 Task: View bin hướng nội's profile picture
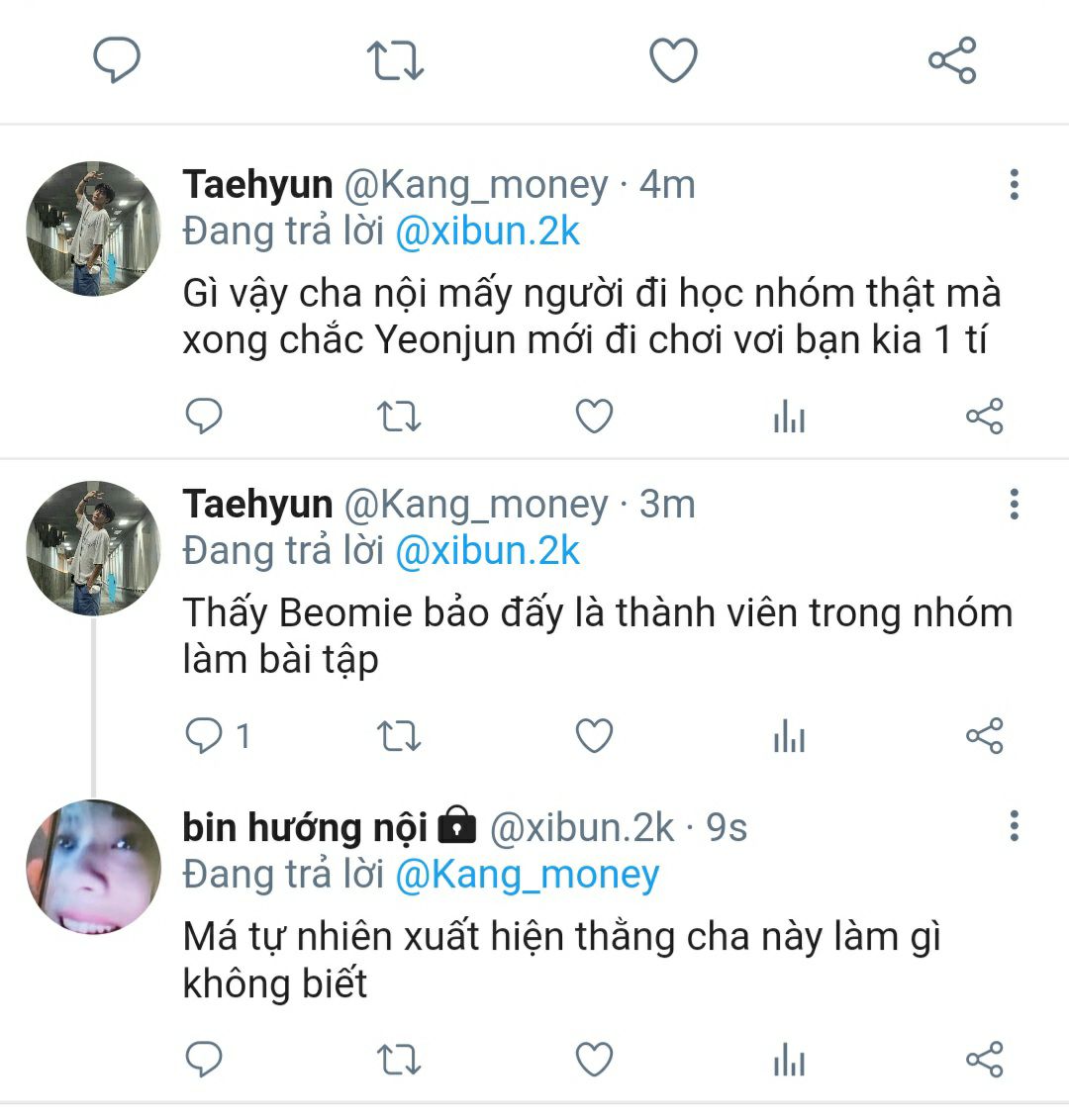(x=93, y=868)
